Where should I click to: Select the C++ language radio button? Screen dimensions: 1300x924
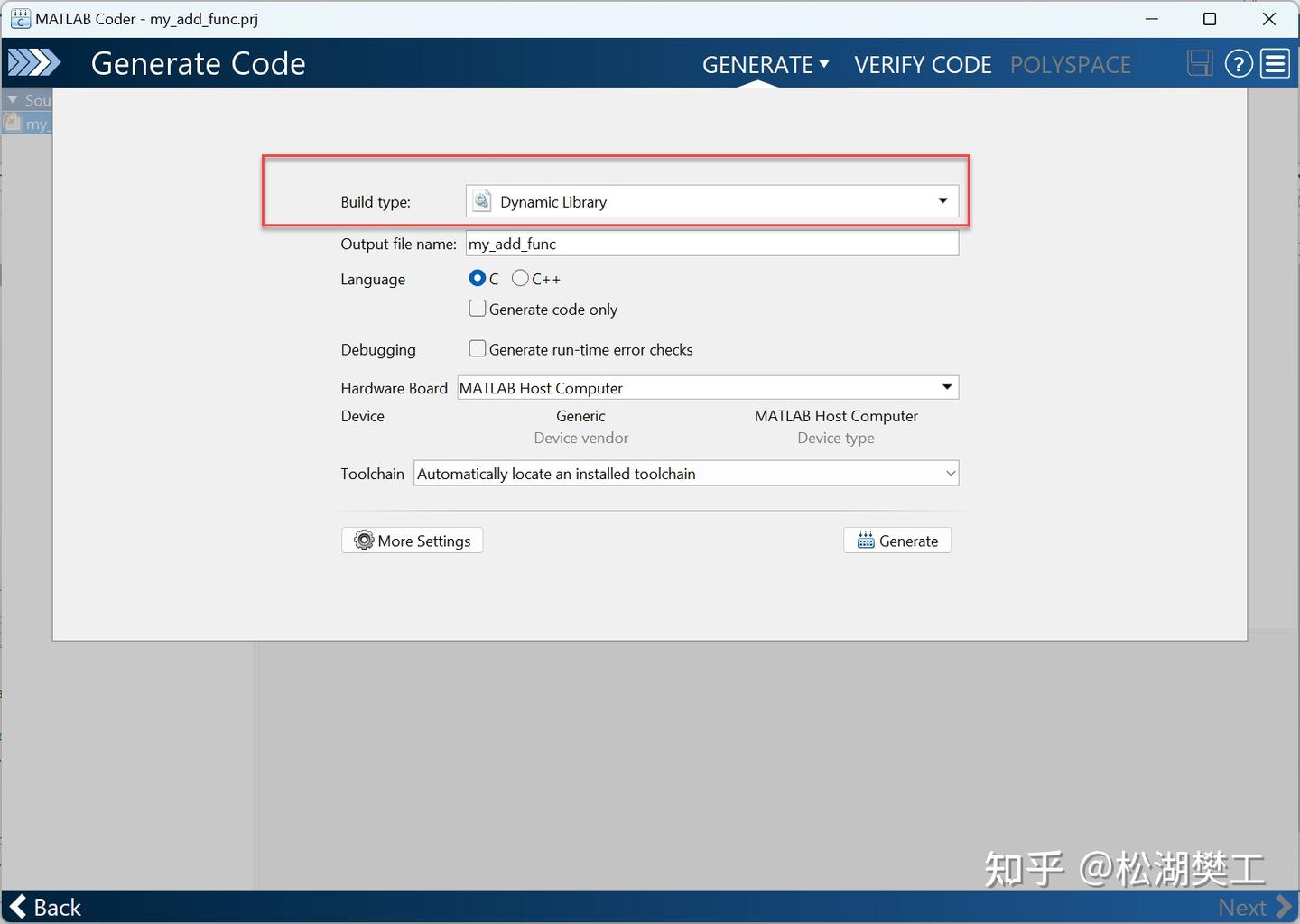point(520,278)
